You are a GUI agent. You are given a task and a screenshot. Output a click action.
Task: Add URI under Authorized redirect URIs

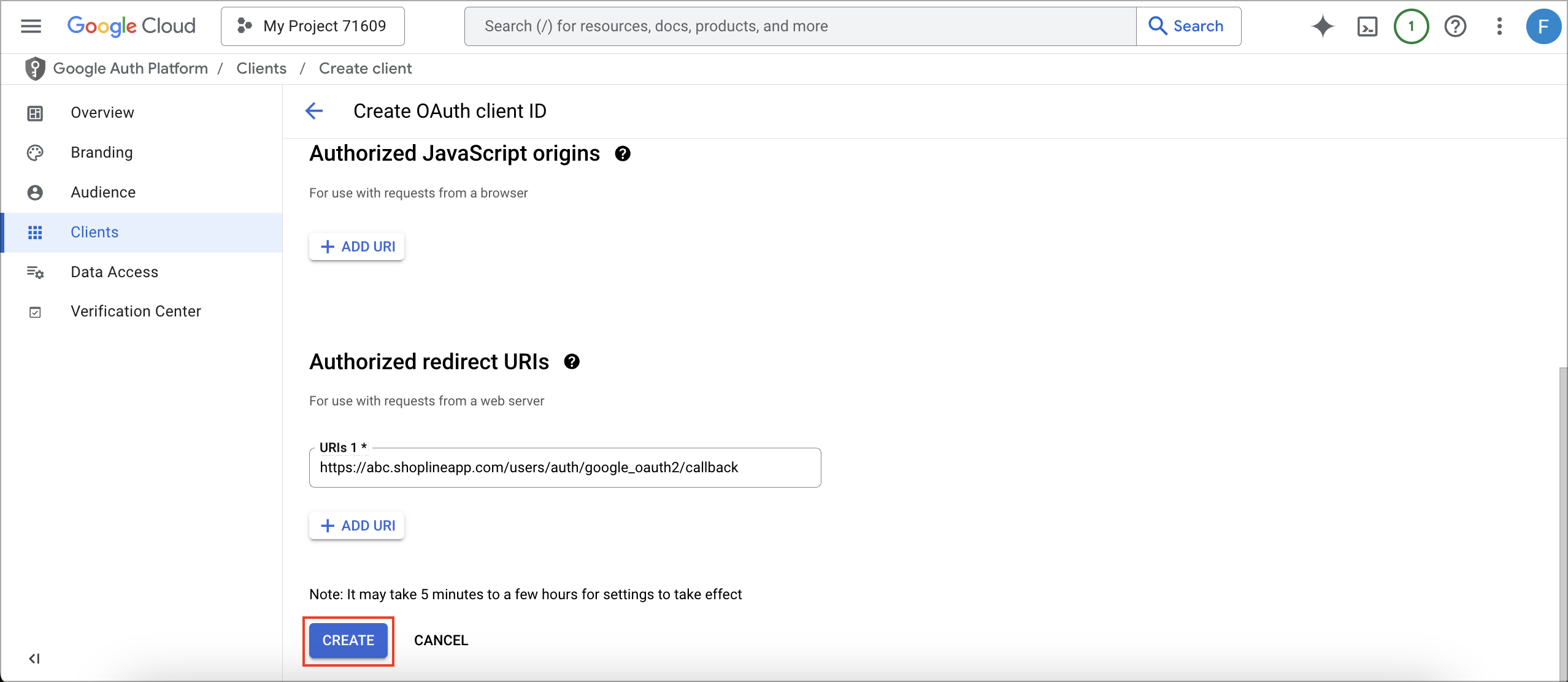357,526
